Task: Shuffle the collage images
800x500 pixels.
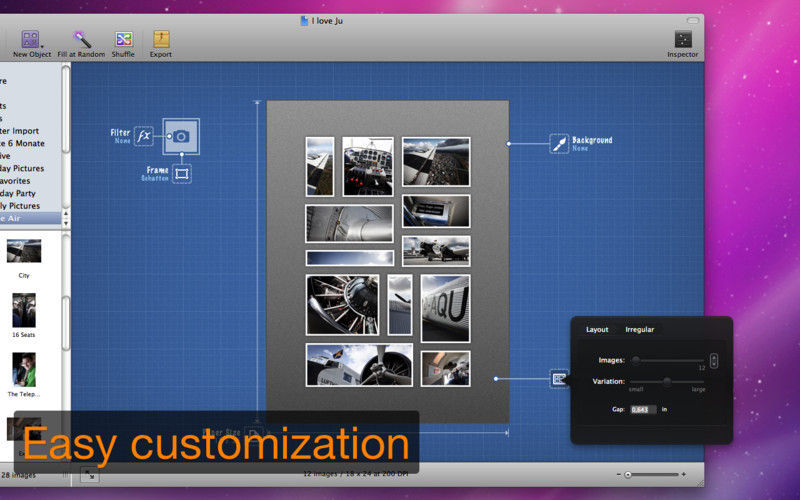Action: 123,43
